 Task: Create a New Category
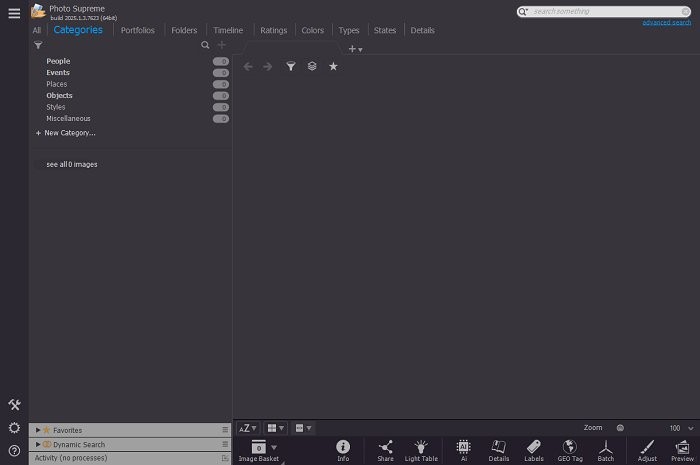coord(66,133)
